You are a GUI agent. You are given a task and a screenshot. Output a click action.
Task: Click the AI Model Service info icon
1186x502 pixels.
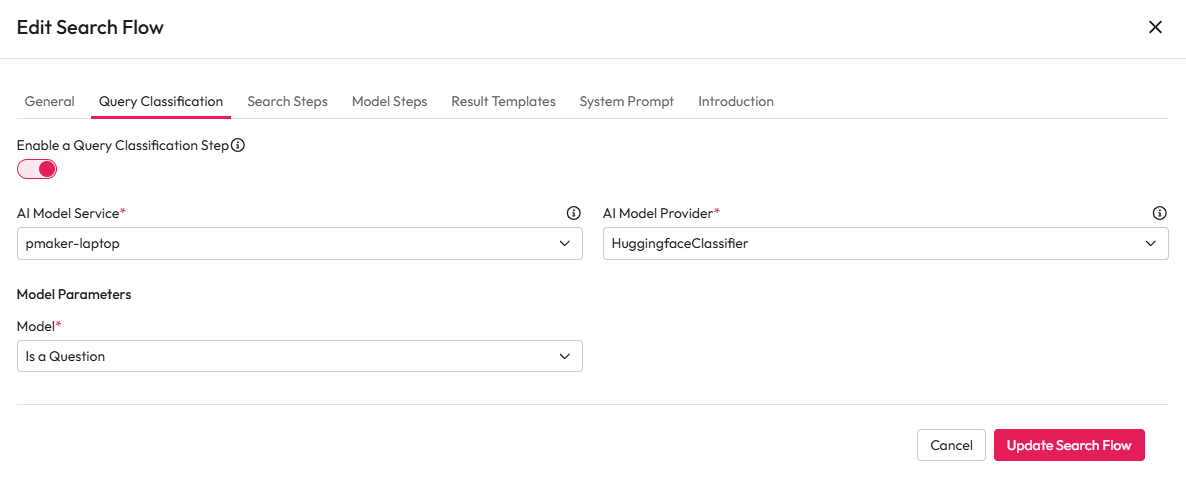(573, 213)
